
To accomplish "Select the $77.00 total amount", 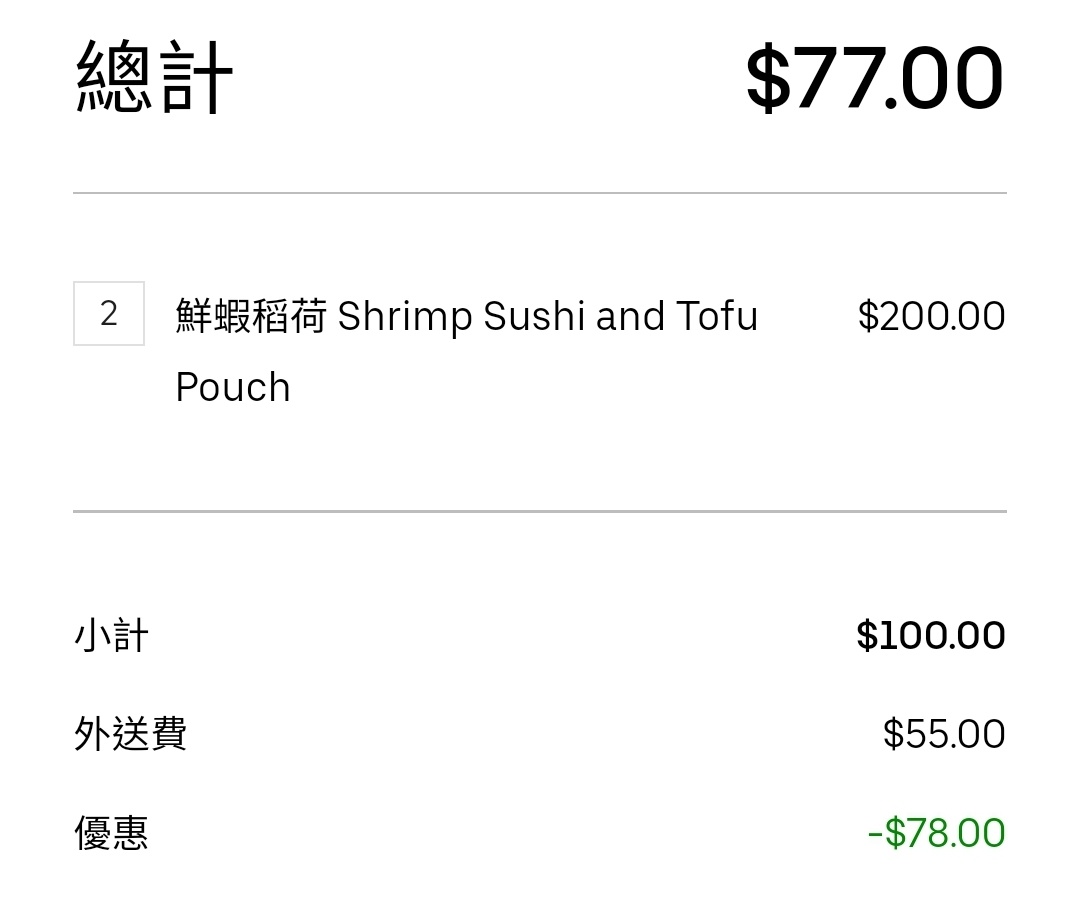I will click(875, 76).
